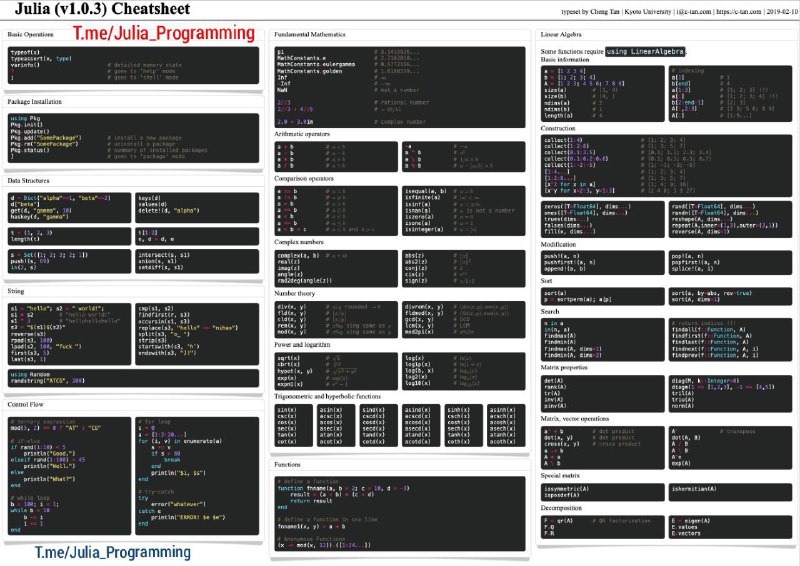
Task: Click the error("whatever") code line
Action: (178, 504)
